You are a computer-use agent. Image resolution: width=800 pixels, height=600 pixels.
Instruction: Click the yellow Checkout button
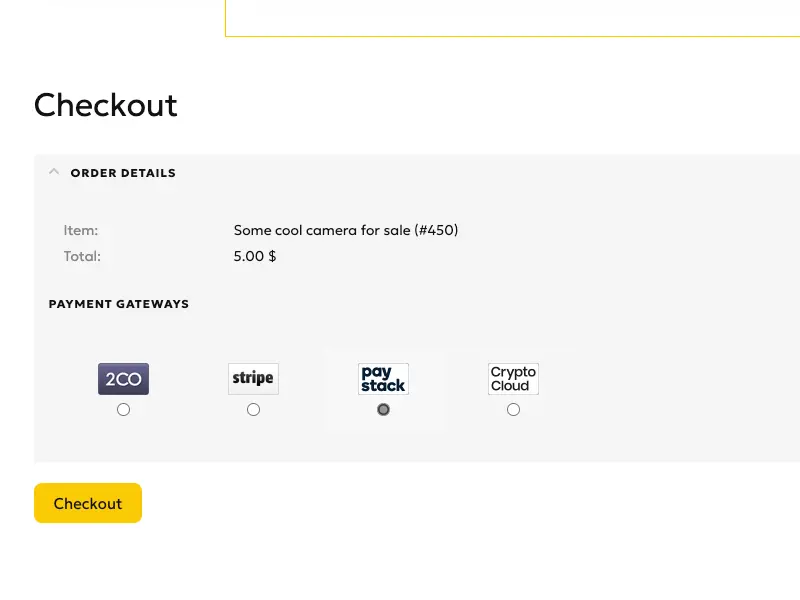tap(88, 503)
